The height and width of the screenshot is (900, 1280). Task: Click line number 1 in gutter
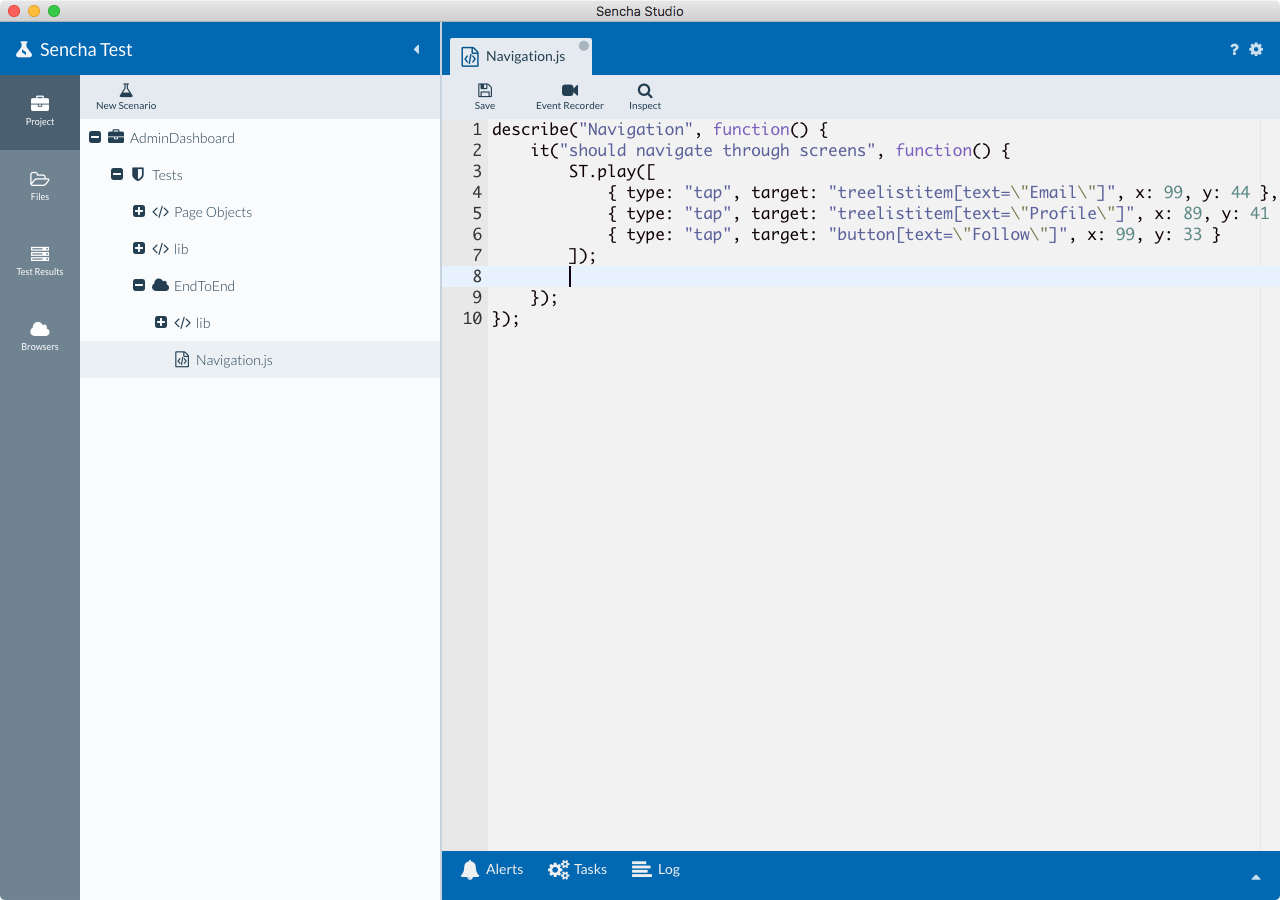[477, 130]
